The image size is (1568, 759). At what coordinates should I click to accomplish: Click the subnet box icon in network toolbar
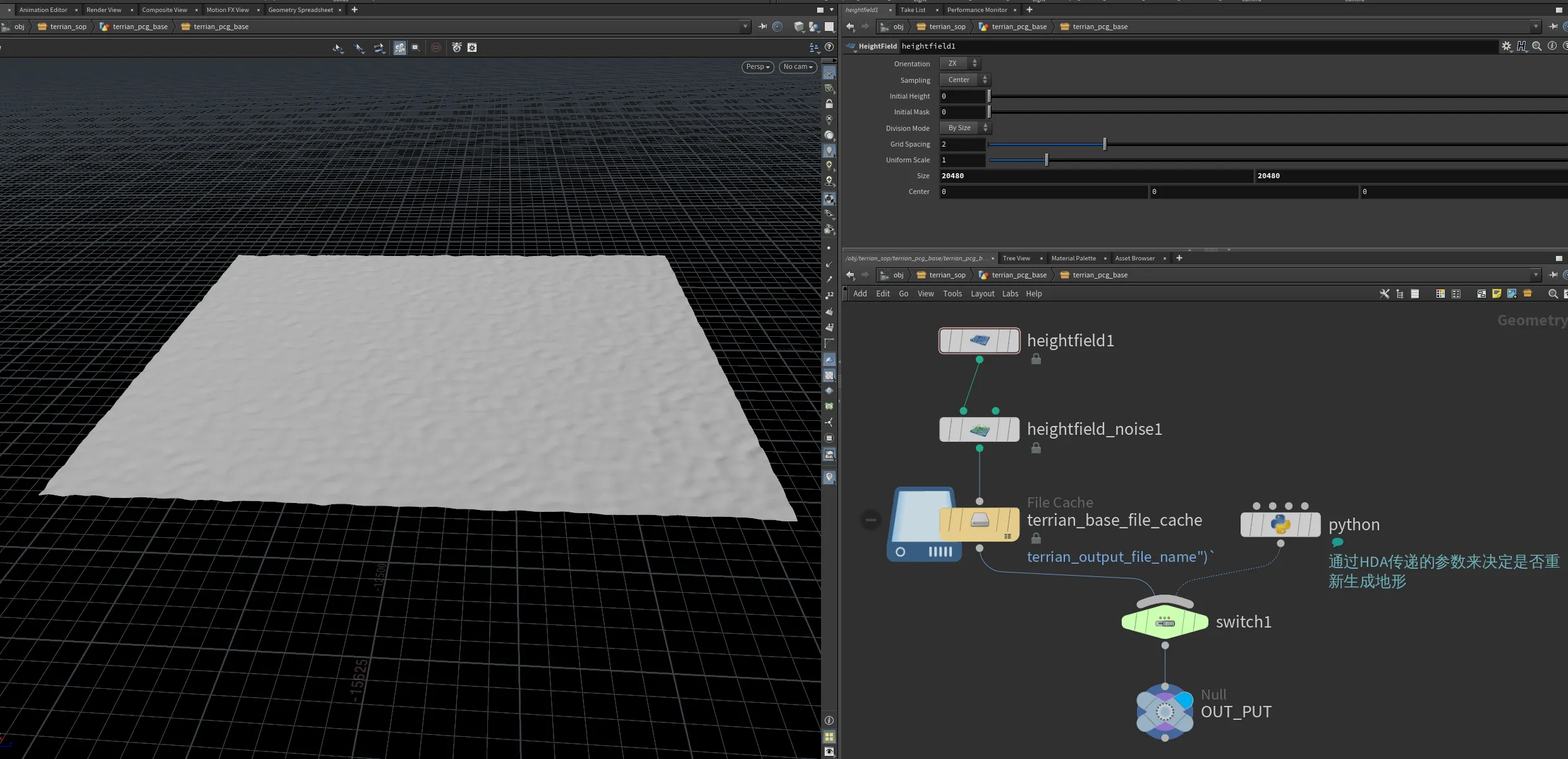[x=1528, y=294]
